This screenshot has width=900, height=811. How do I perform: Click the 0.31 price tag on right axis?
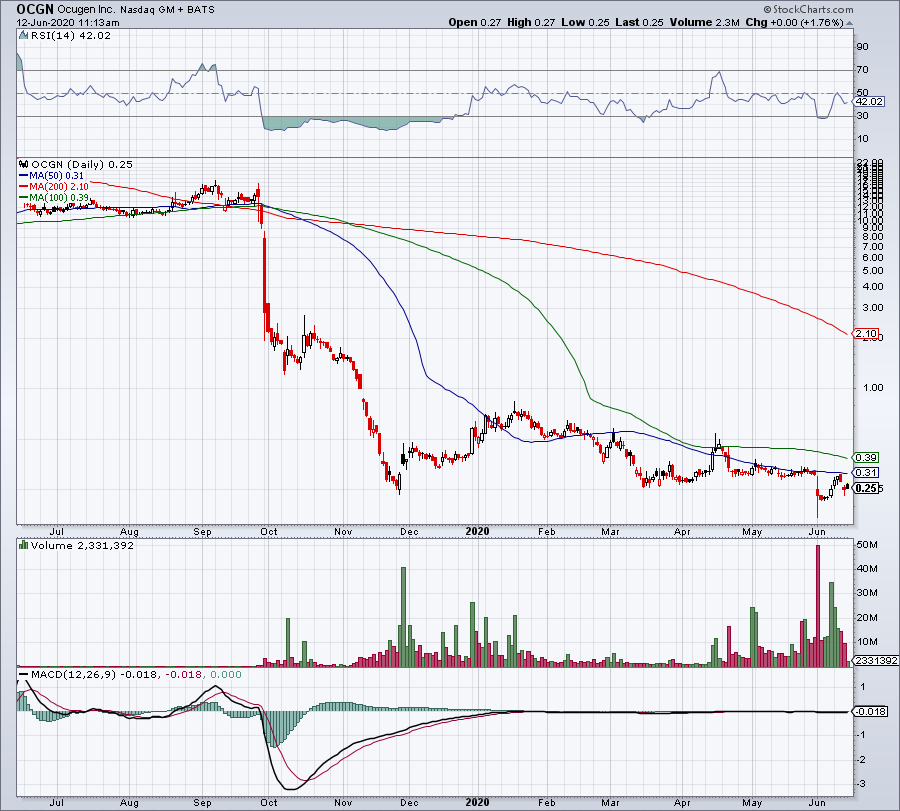click(x=866, y=472)
